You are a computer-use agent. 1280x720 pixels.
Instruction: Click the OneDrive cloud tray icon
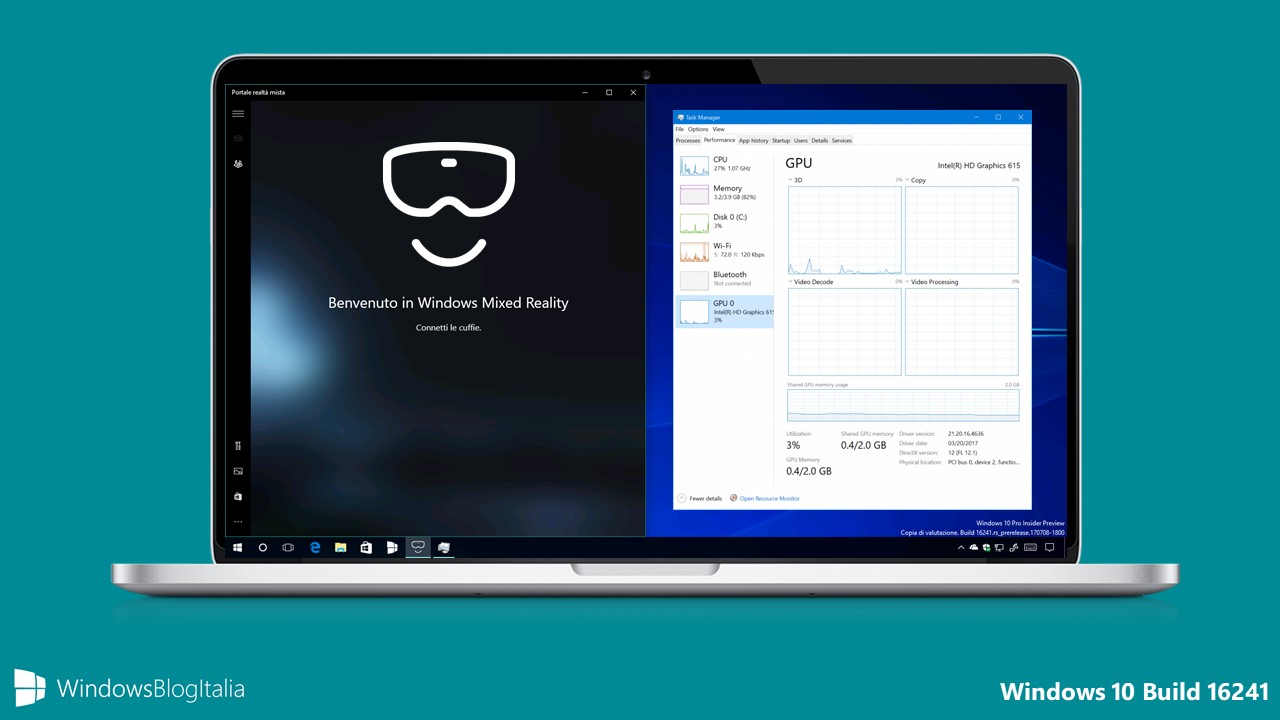(x=974, y=548)
